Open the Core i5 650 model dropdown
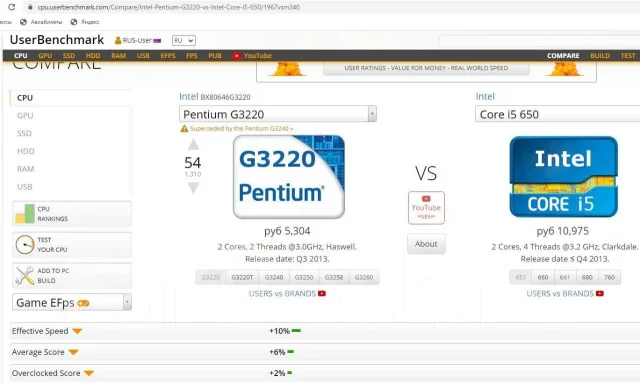Image resolution: width=640 pixels, height=385 pixels. tap(558, 114)
